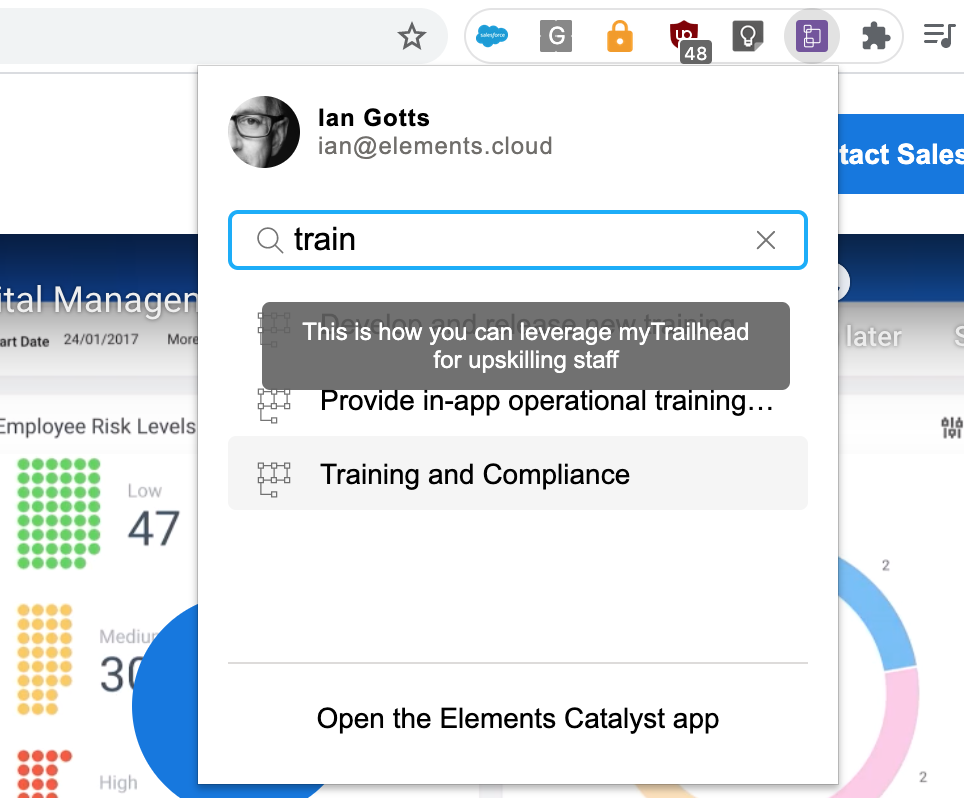This screenshot has height=798, width=964.
Task: Open the browser media controls icon
Action: tap(938, 37)
